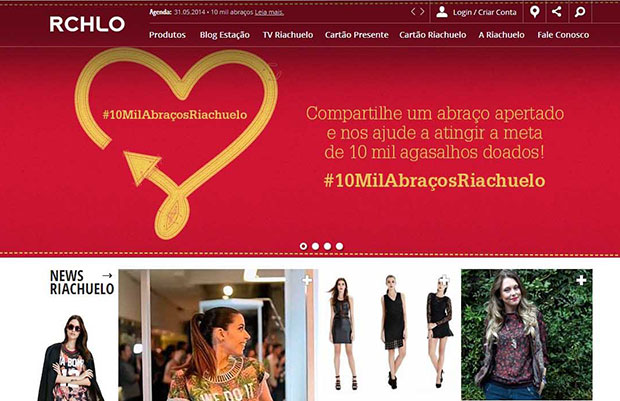Click Login / Criar Conta
Image resolution: width=620 pixels, height=401 pixels.
point(484,12)
